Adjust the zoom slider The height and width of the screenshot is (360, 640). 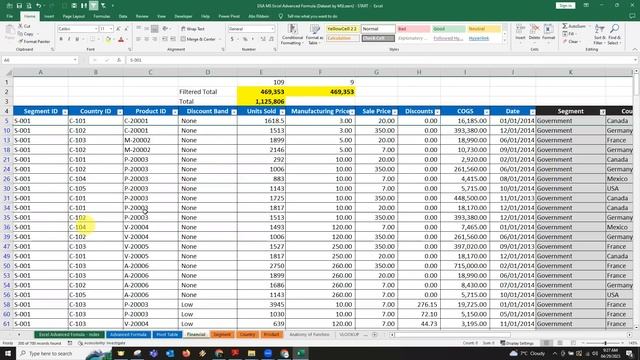click(605, 343)
